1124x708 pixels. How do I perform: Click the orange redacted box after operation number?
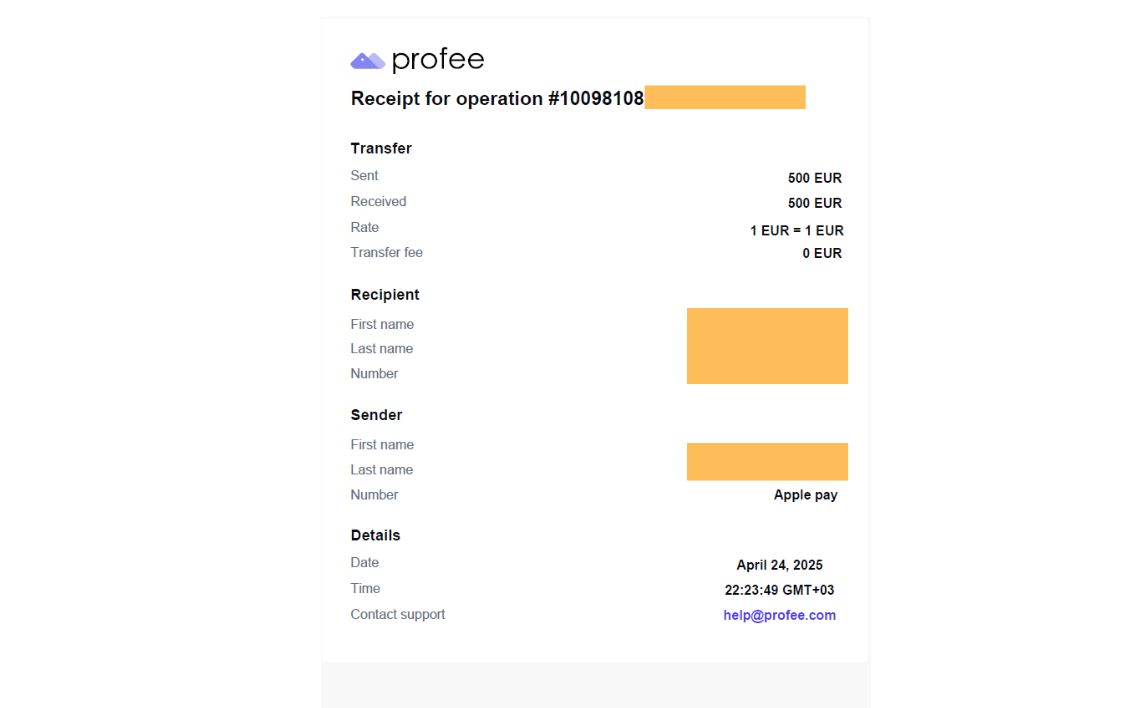click(725, 97)
